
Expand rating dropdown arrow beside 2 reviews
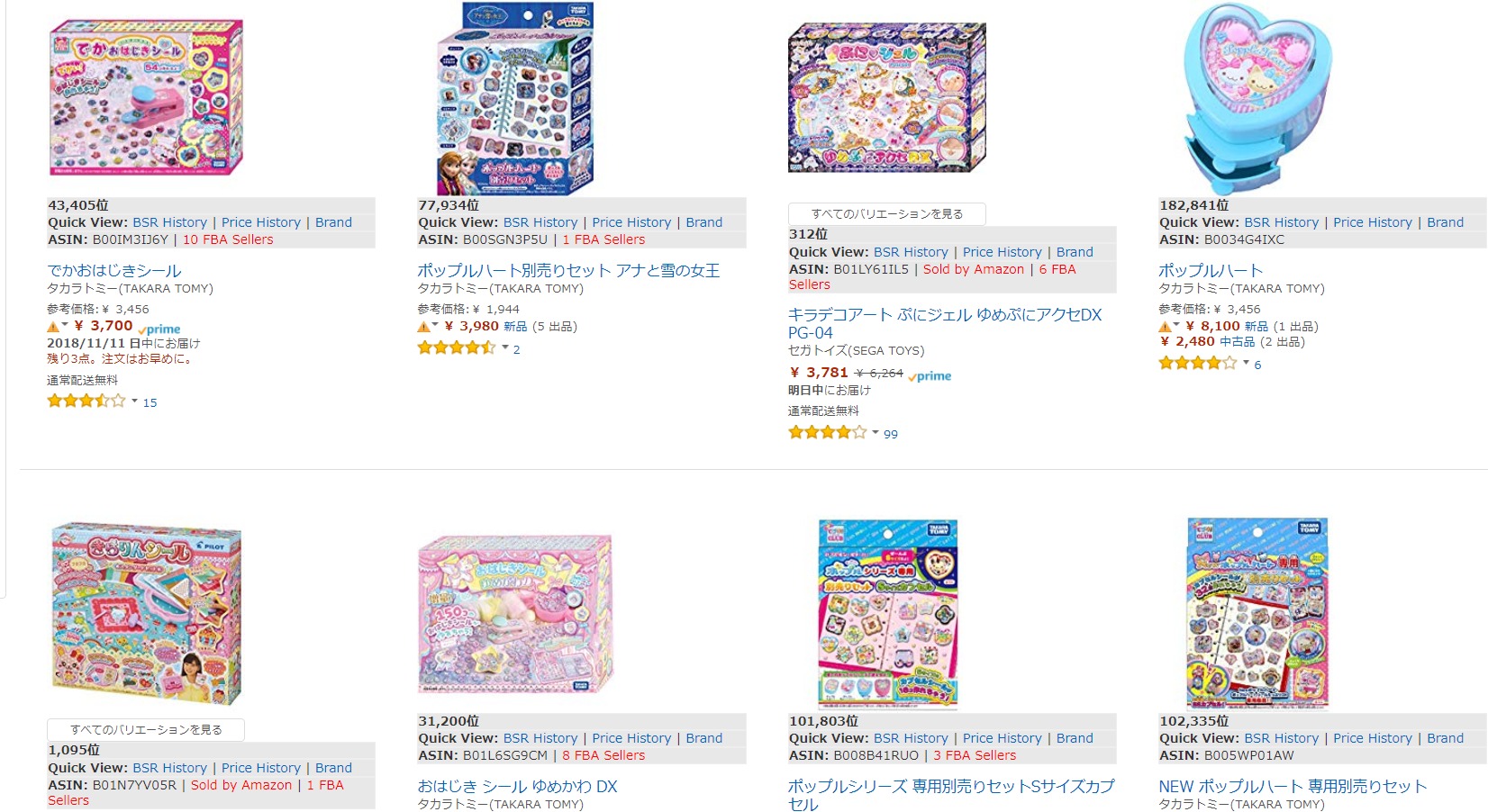pyautogui.click(x=505, y=347)
